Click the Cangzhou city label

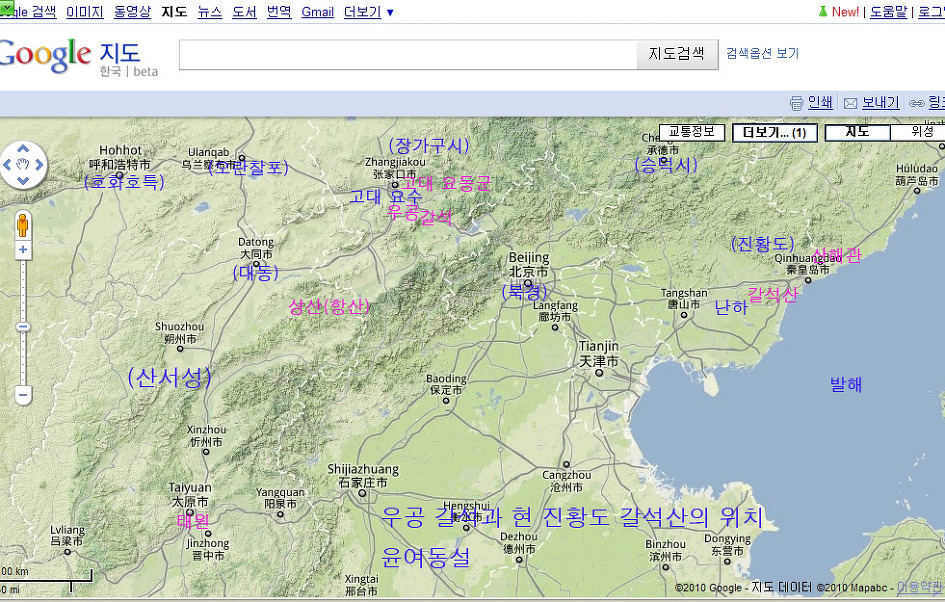point(567,480)
